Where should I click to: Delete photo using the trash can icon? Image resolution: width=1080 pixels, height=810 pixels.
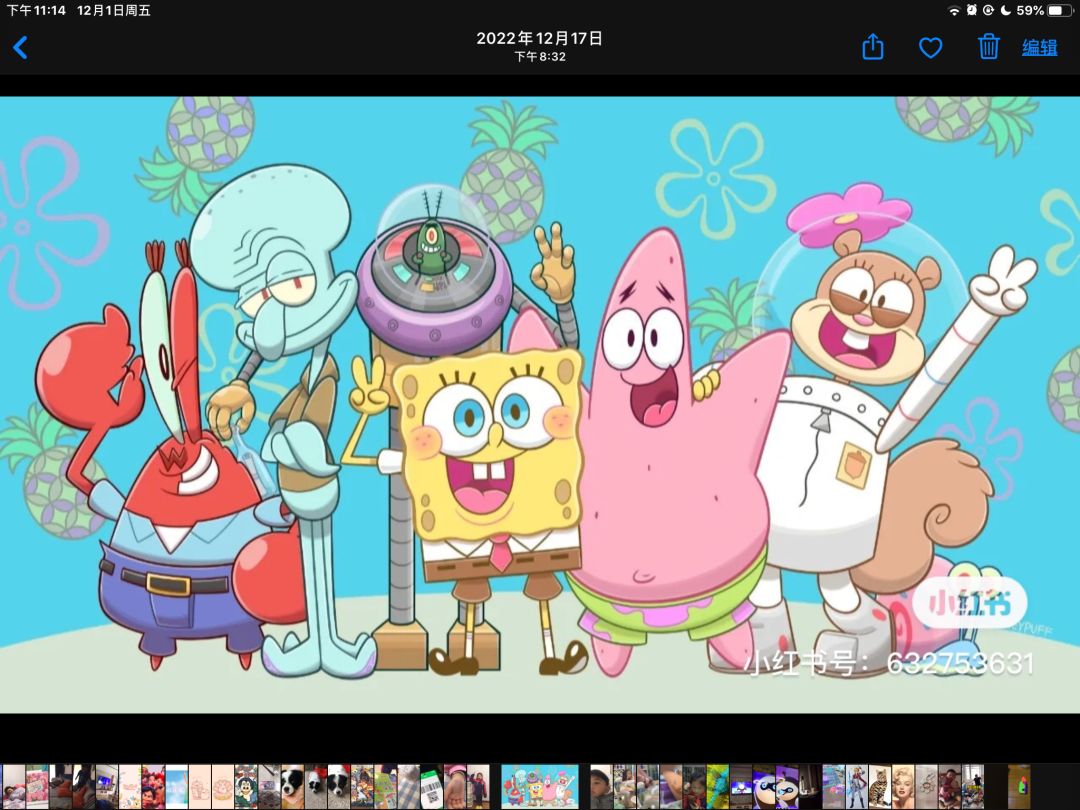[988, 47]
